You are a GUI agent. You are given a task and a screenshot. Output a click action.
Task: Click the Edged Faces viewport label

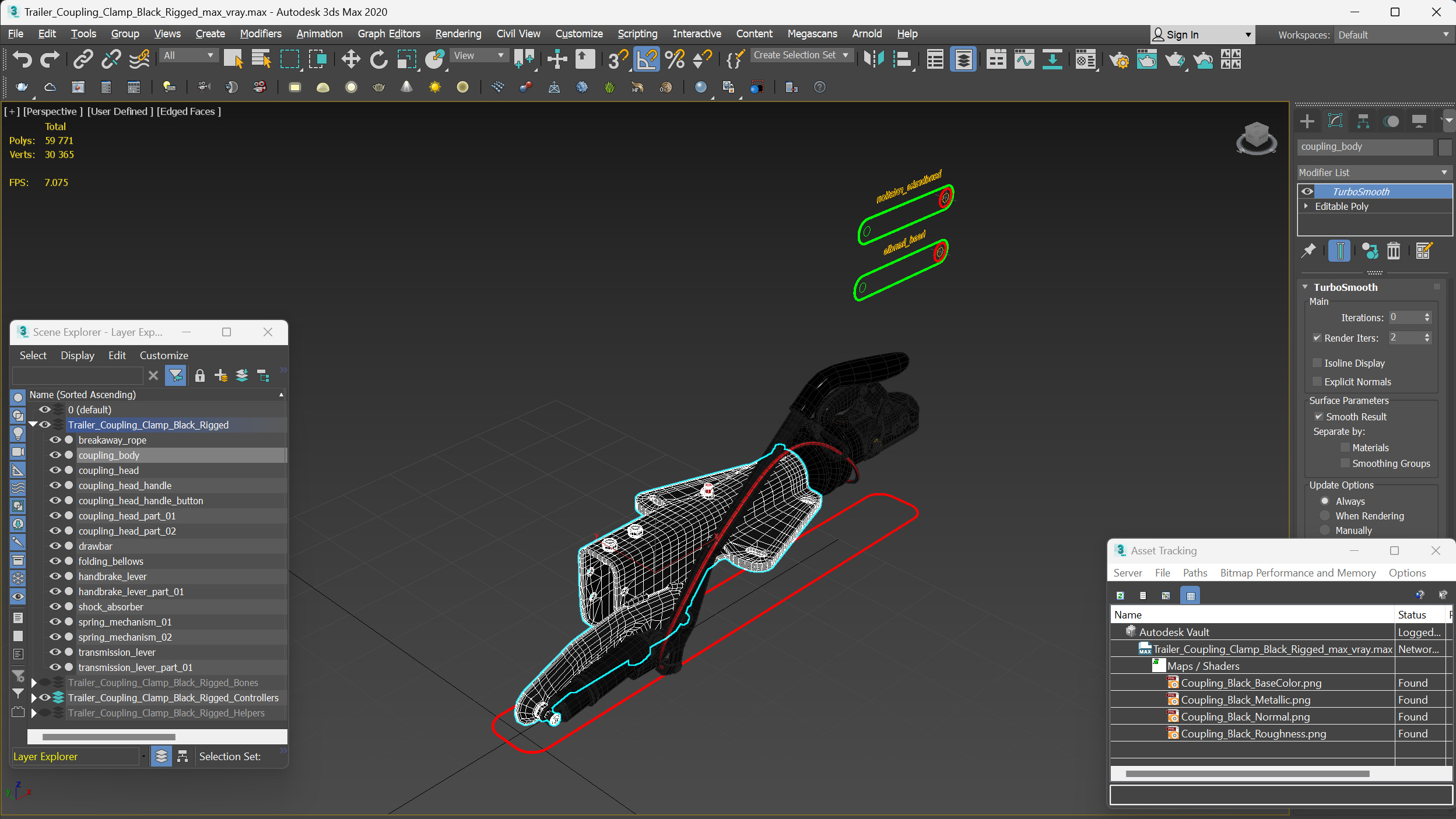(188, 111)
